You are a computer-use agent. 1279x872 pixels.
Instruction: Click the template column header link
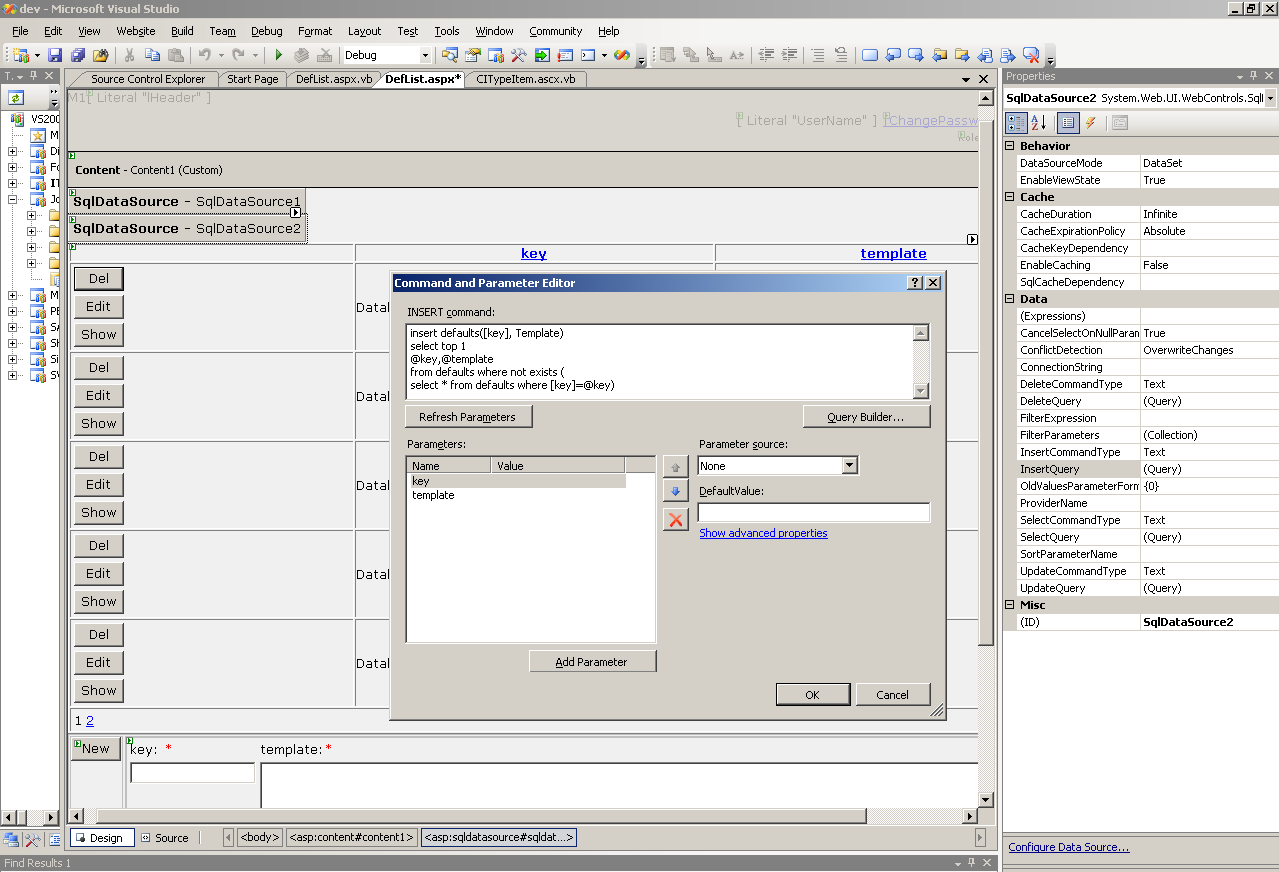893,253
